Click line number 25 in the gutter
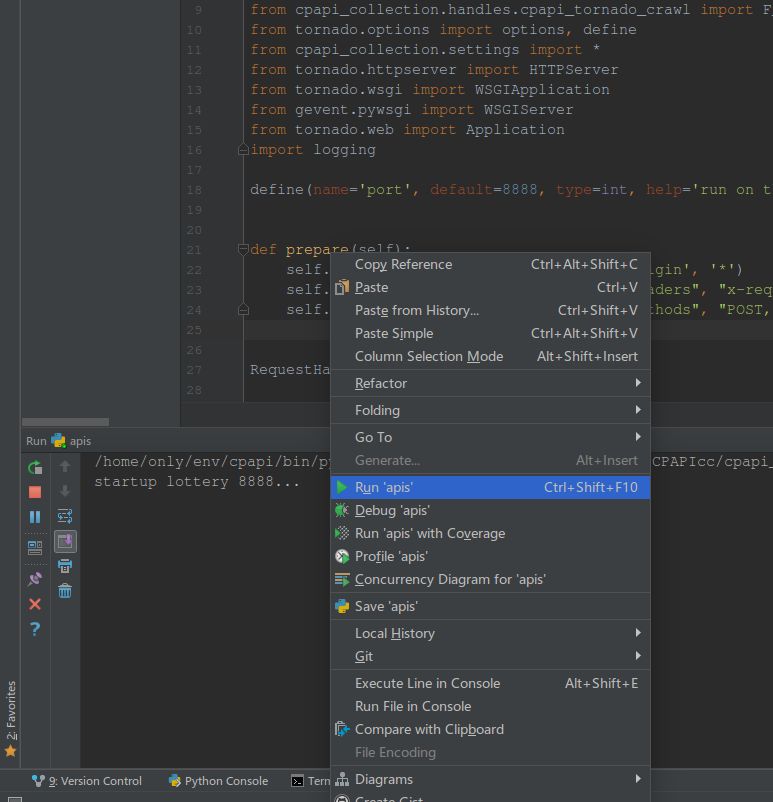The image size is (773, 802). coord(194,330)
